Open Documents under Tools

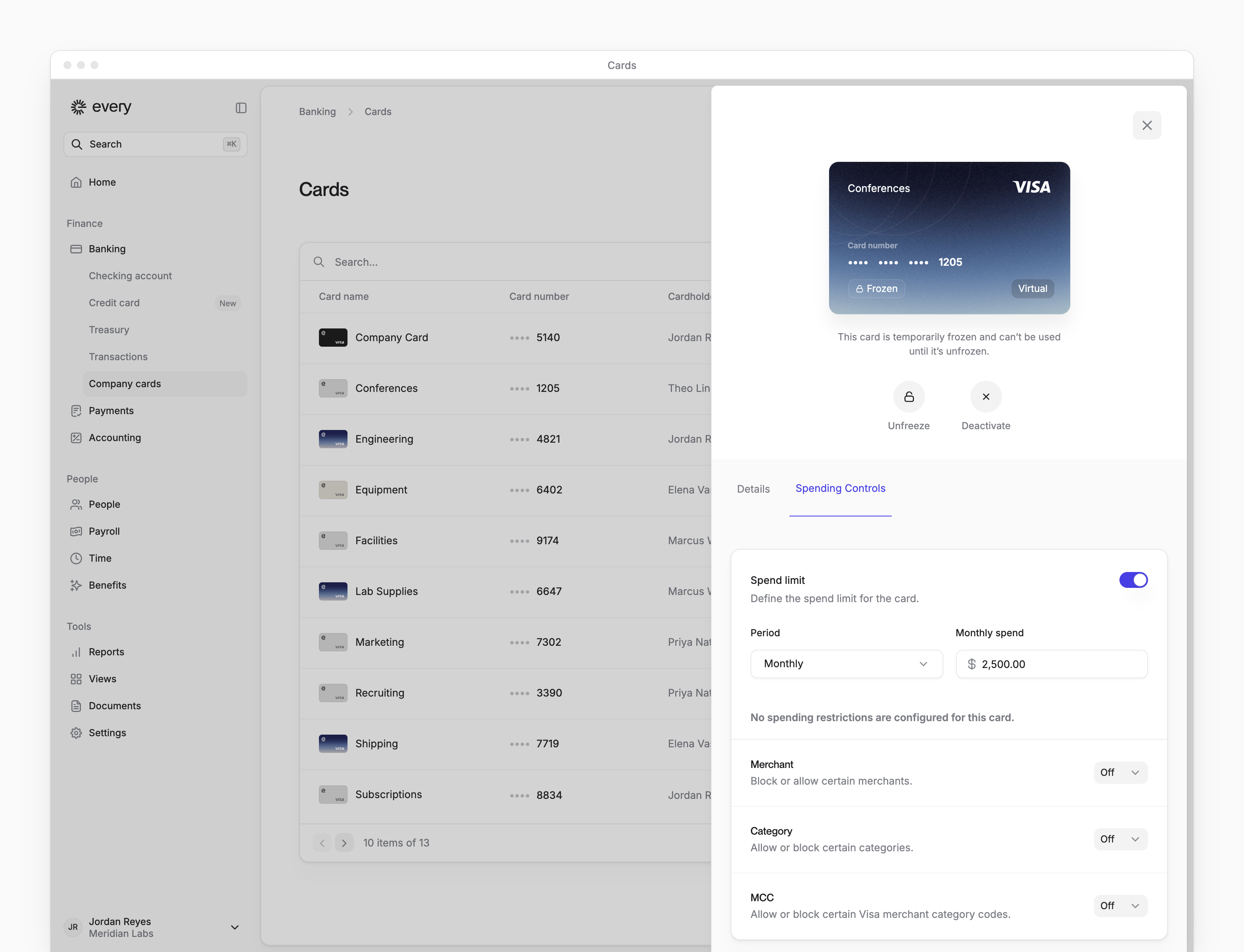tap(155, 706)
